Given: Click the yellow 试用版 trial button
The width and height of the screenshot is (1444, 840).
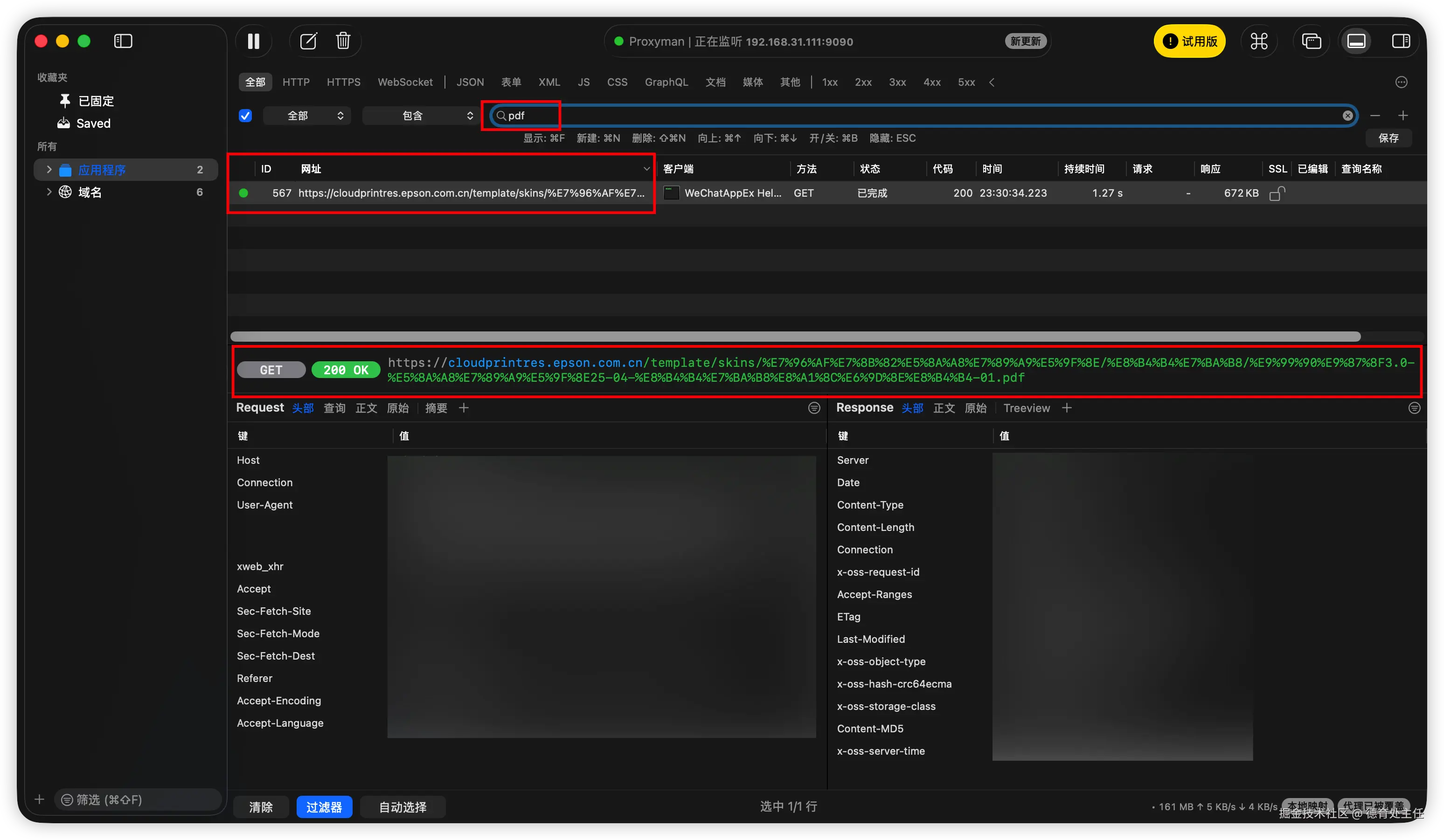Looking at the screenshot, I should [1190, 41].
